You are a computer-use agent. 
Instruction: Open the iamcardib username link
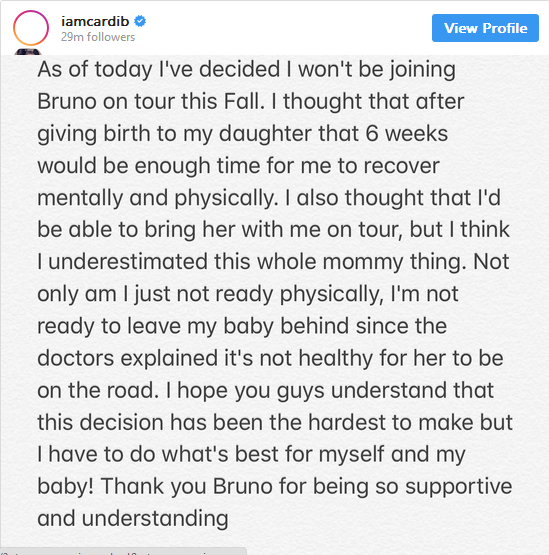tap(95, 21)
